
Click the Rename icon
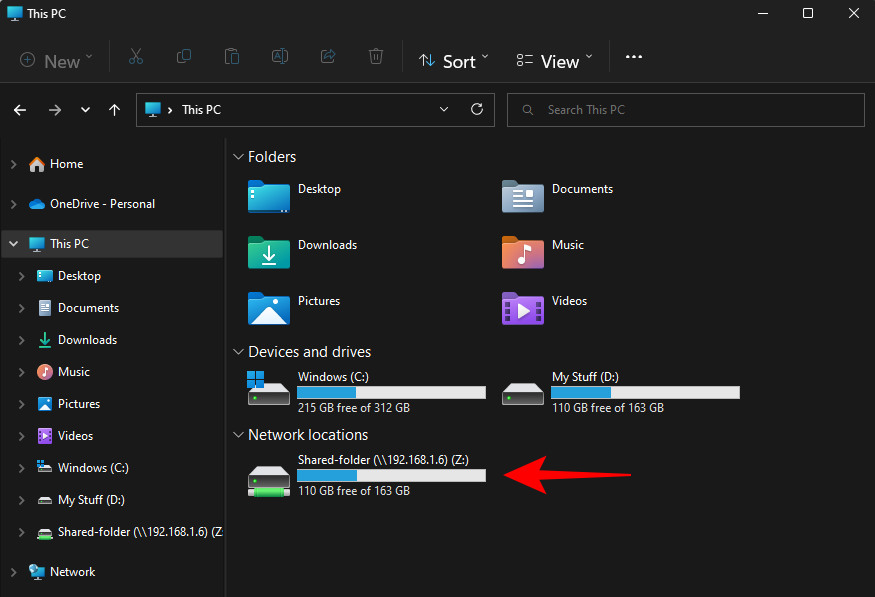point(280,57)
